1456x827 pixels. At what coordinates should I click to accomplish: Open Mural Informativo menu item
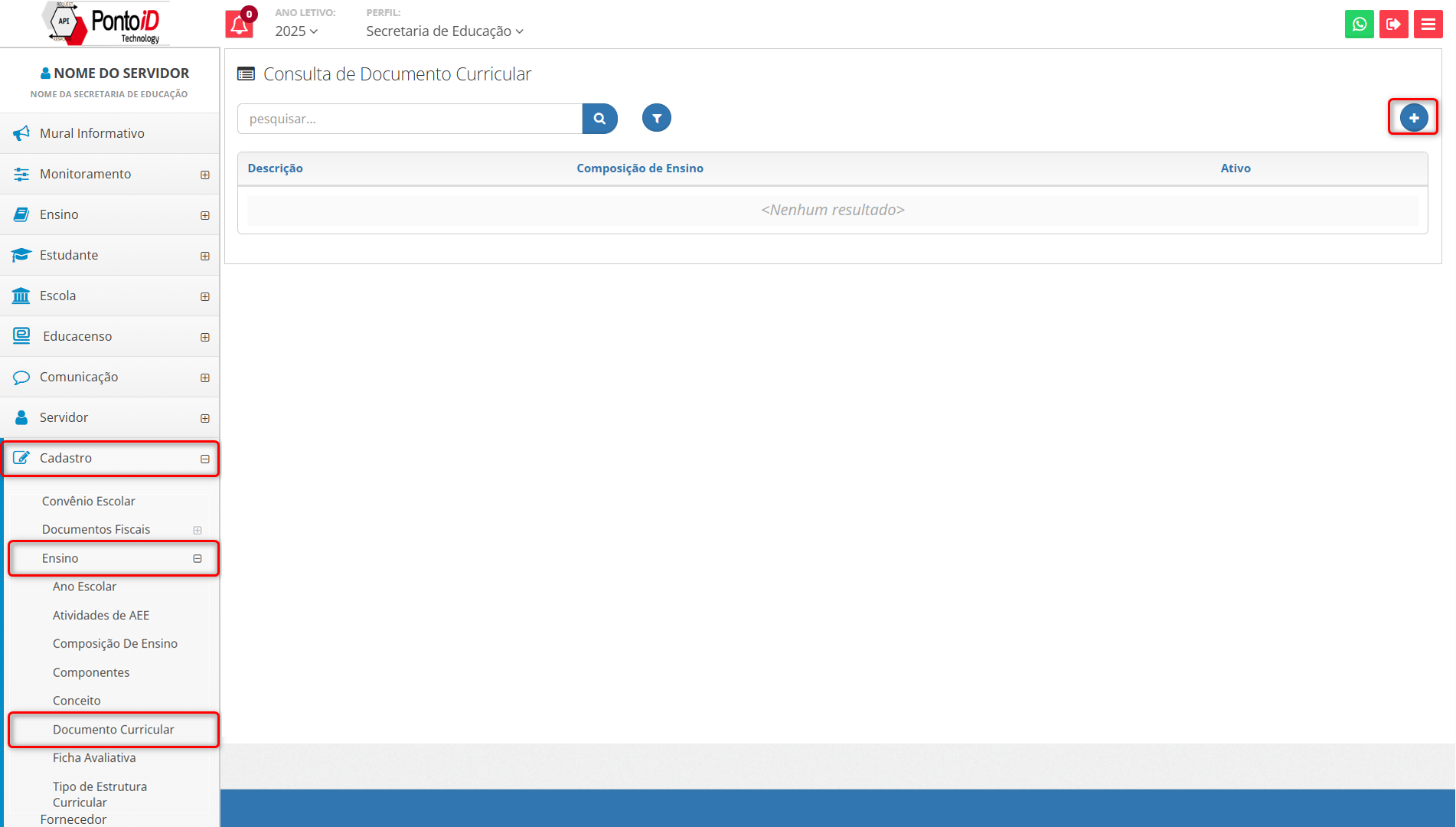click(92, 133)
